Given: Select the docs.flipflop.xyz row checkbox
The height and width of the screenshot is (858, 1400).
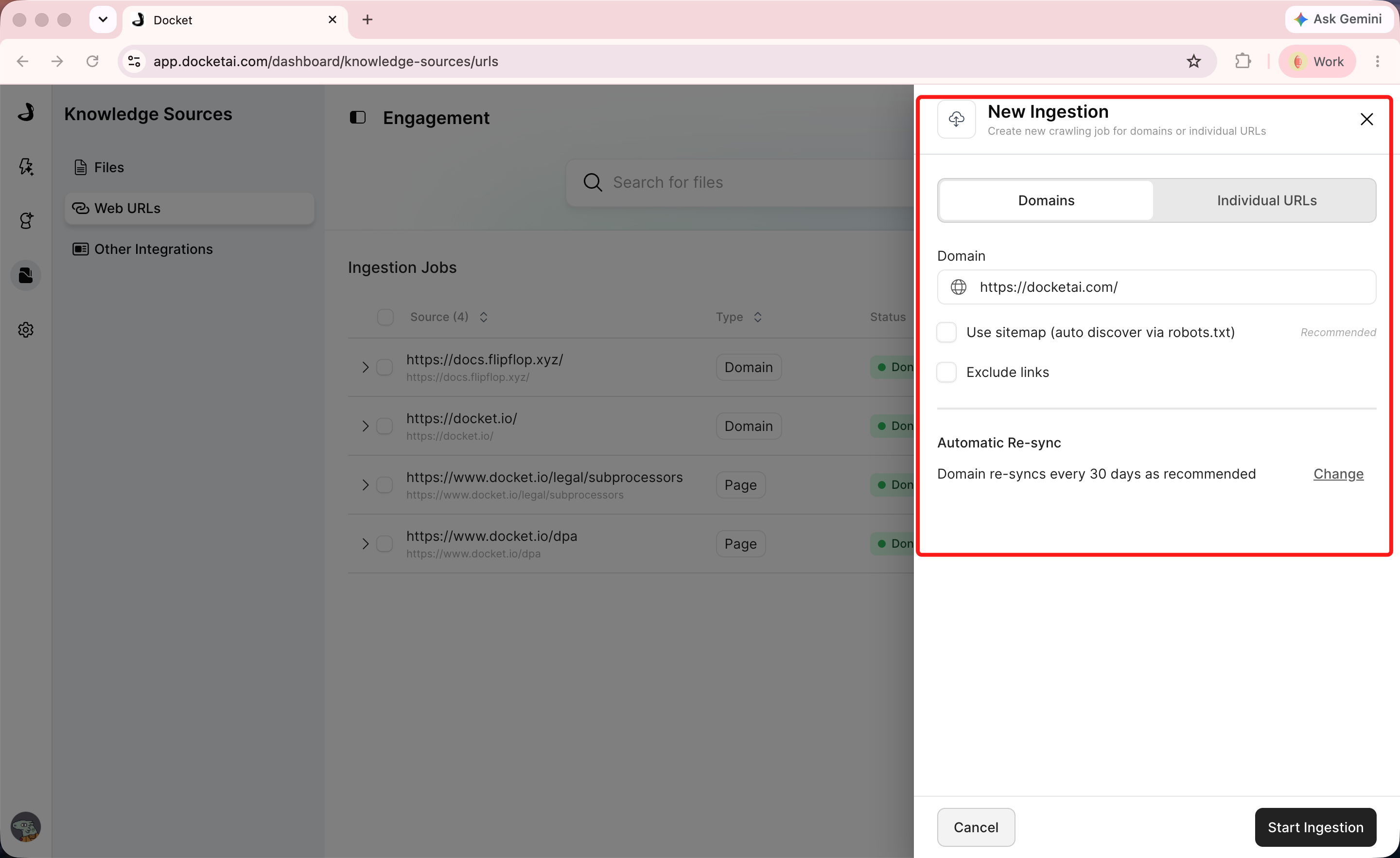Looking at the screenshot, I should (x=385, y=367).
